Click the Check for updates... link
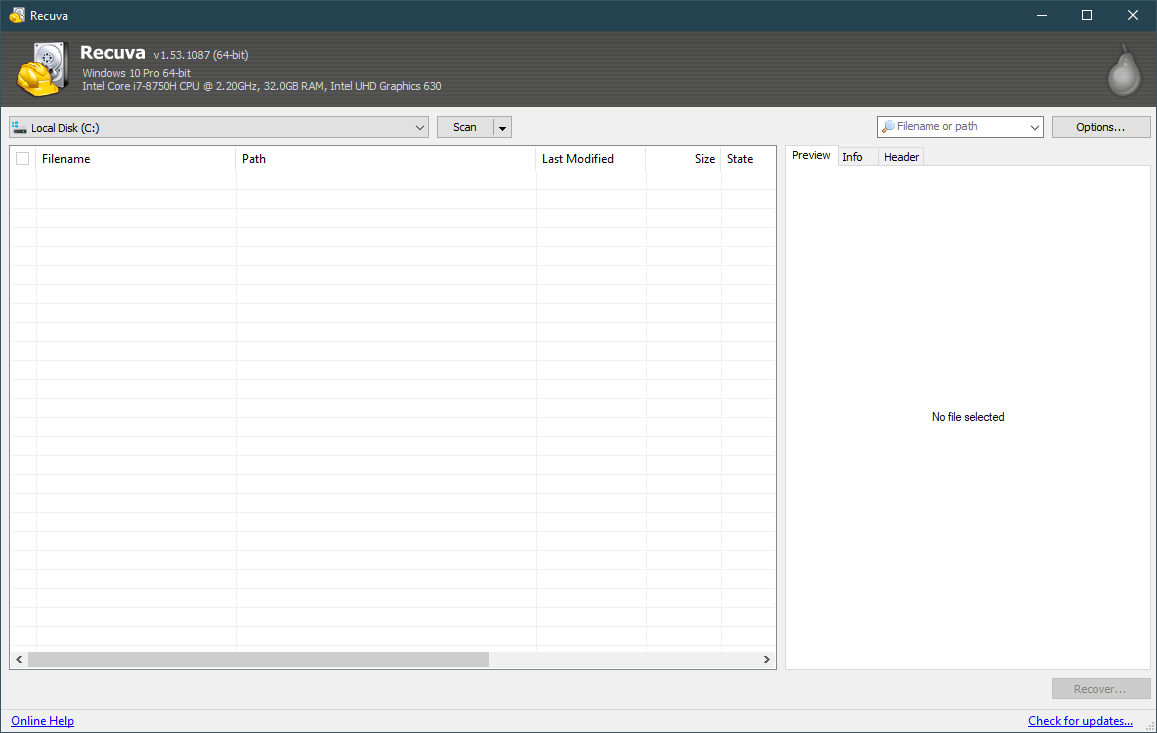The width and height of the screenshot is (1157, 733). [x=1080, y=721]
